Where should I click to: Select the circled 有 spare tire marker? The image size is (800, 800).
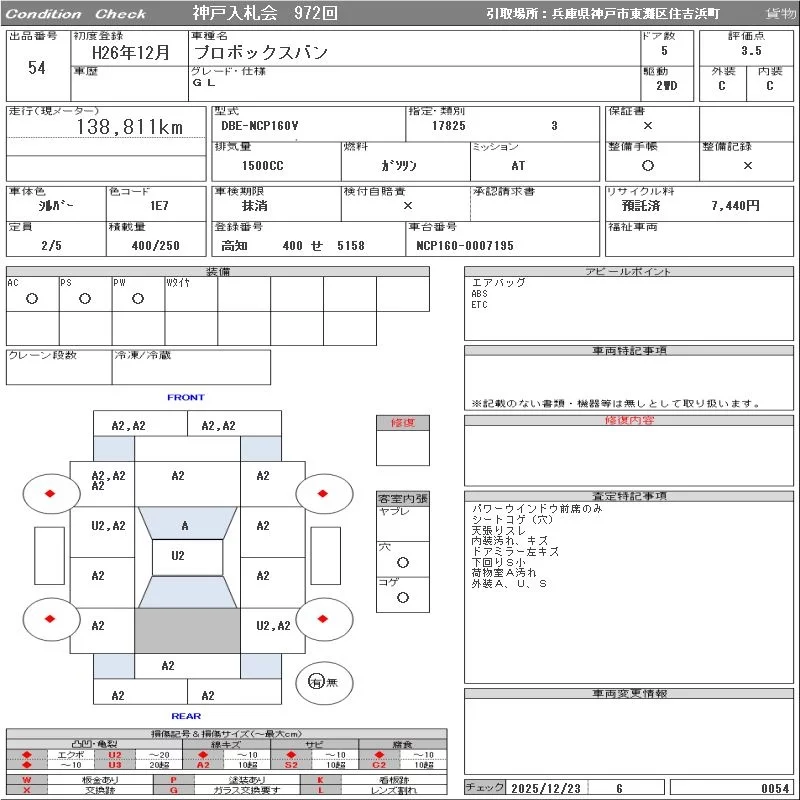[317, 682]
